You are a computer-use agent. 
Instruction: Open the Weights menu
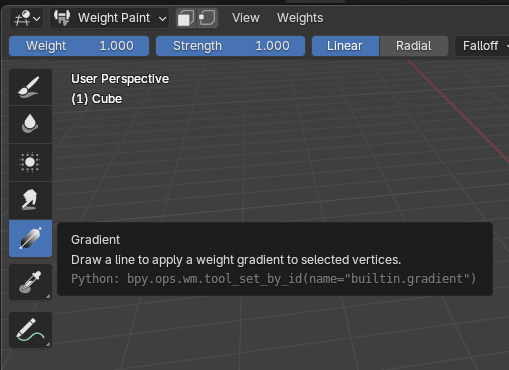tap(300, 18)
